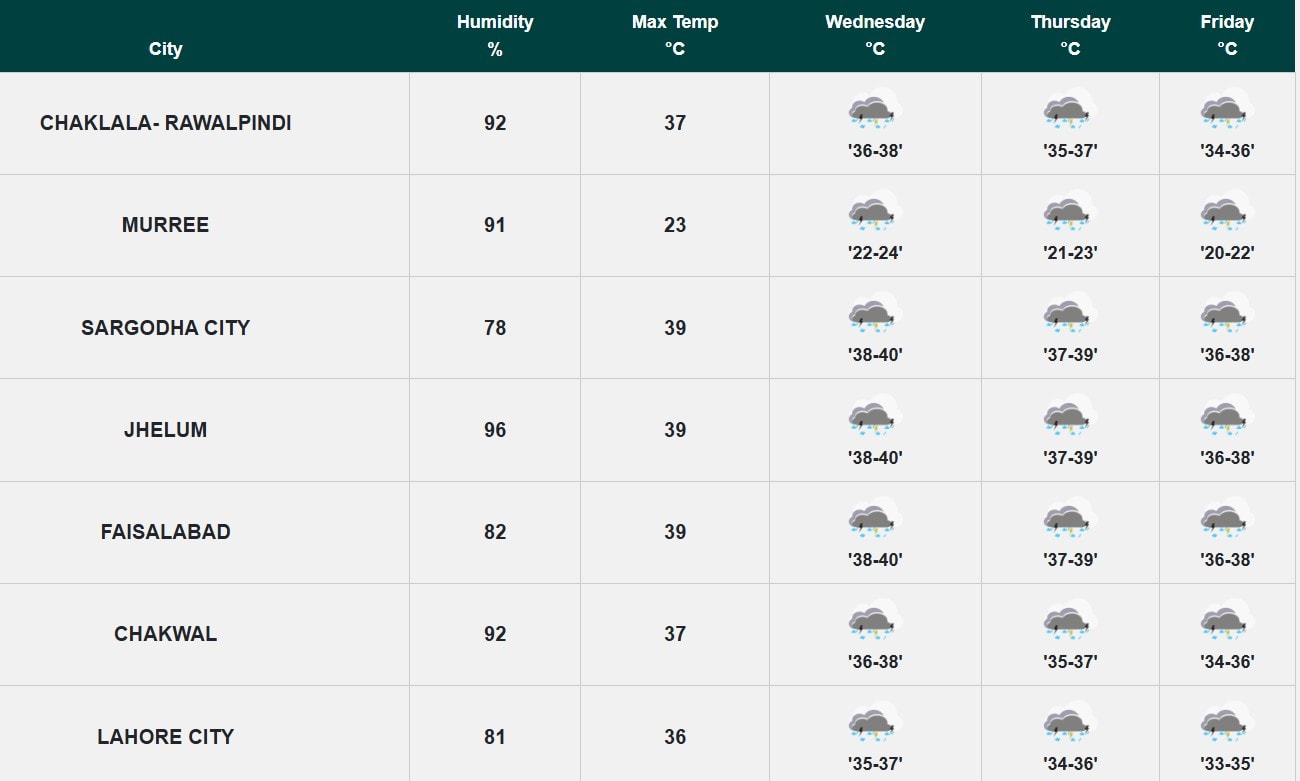Click the FAISALABAD city name

point(166,532)
